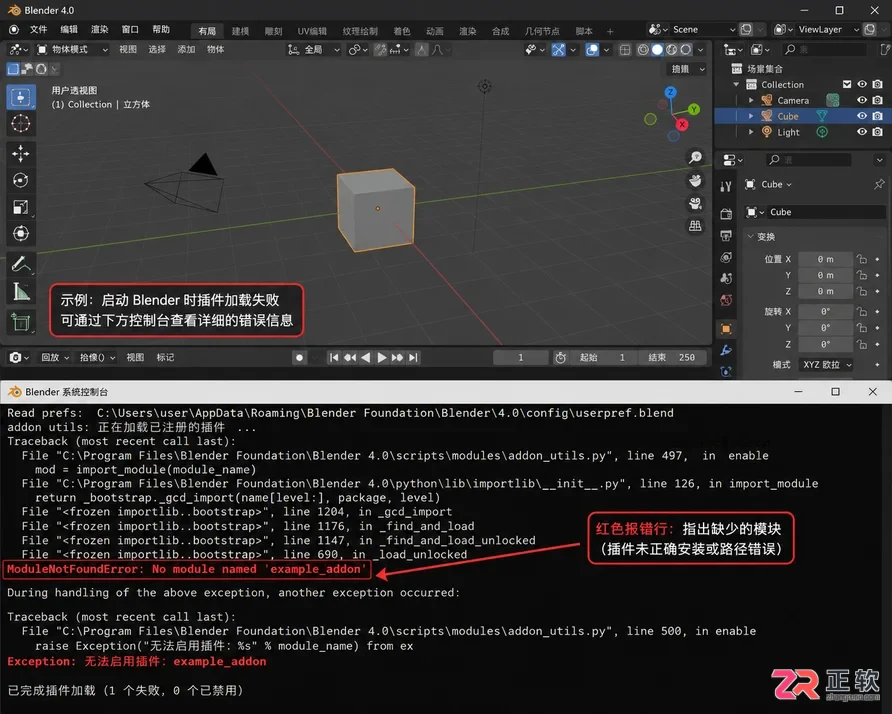Image resolution: width=892 pixels, height=714 pixels.
Task: Open the Object Mode dropdown
Action: pos(72,49)
